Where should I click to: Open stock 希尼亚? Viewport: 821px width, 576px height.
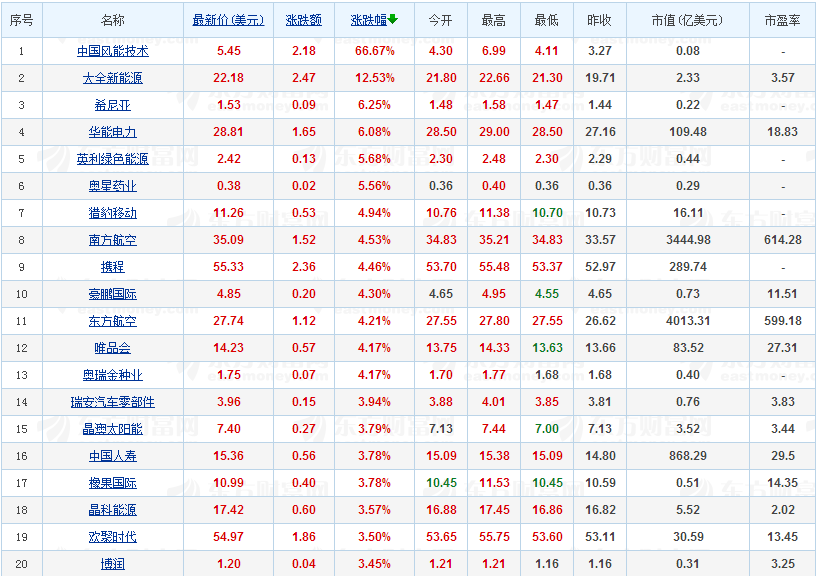tap(113, 105)
